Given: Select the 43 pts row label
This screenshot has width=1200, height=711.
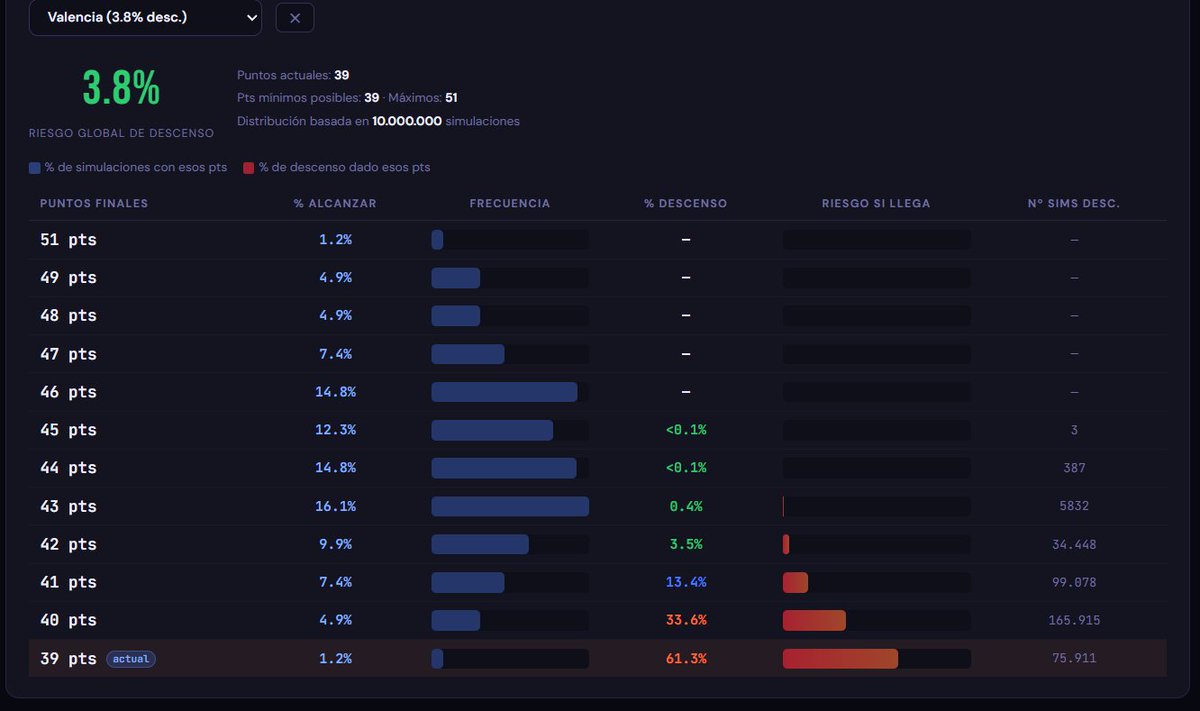Looking at the screenshot, I should tap(68, 507).
